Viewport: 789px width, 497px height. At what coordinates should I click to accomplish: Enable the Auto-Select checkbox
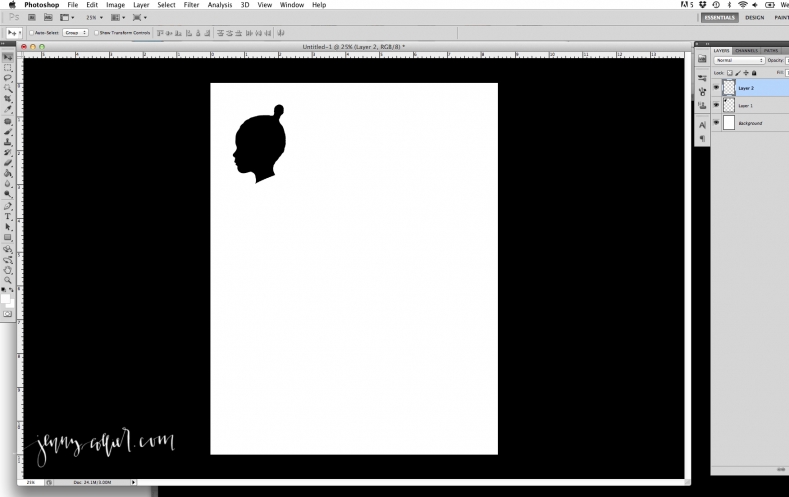click(32, 32)
